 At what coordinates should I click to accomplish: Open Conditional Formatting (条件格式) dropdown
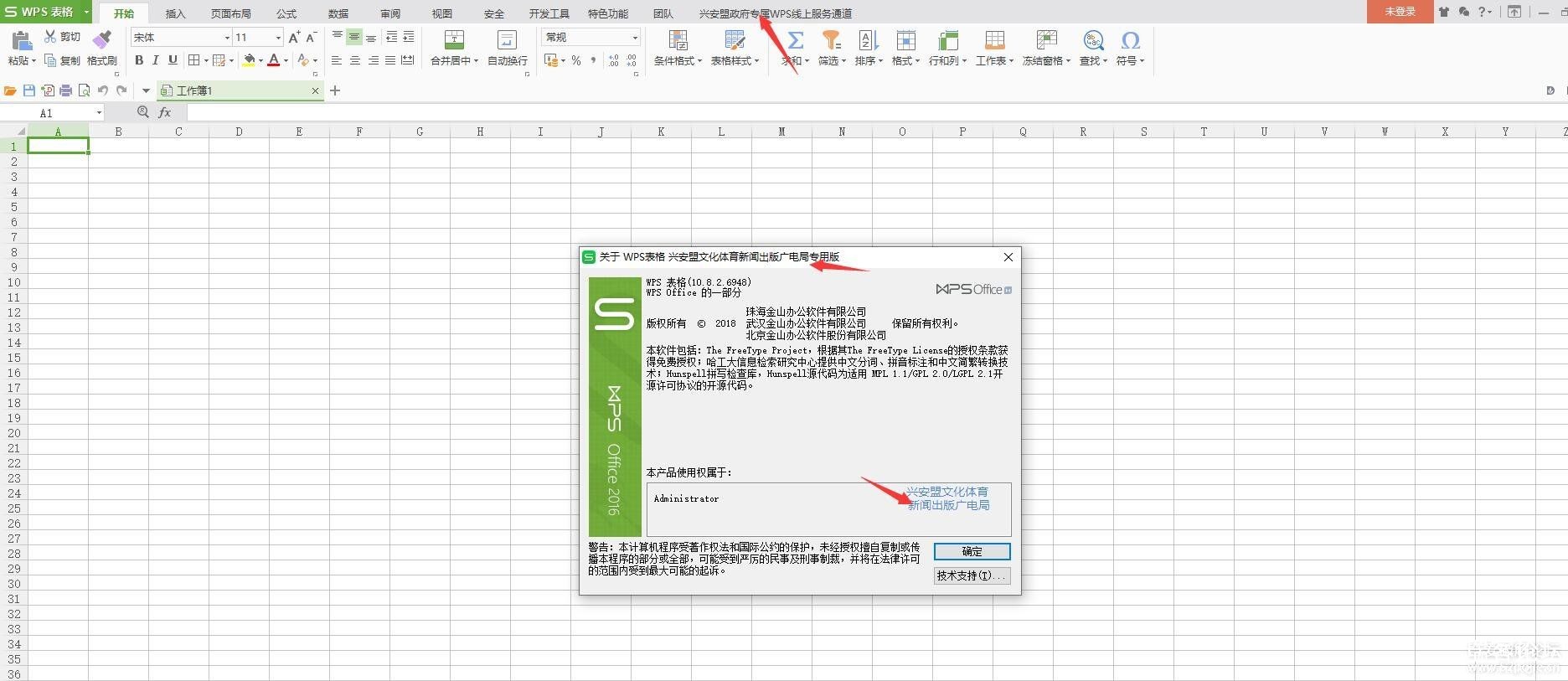tap(678, 60)
